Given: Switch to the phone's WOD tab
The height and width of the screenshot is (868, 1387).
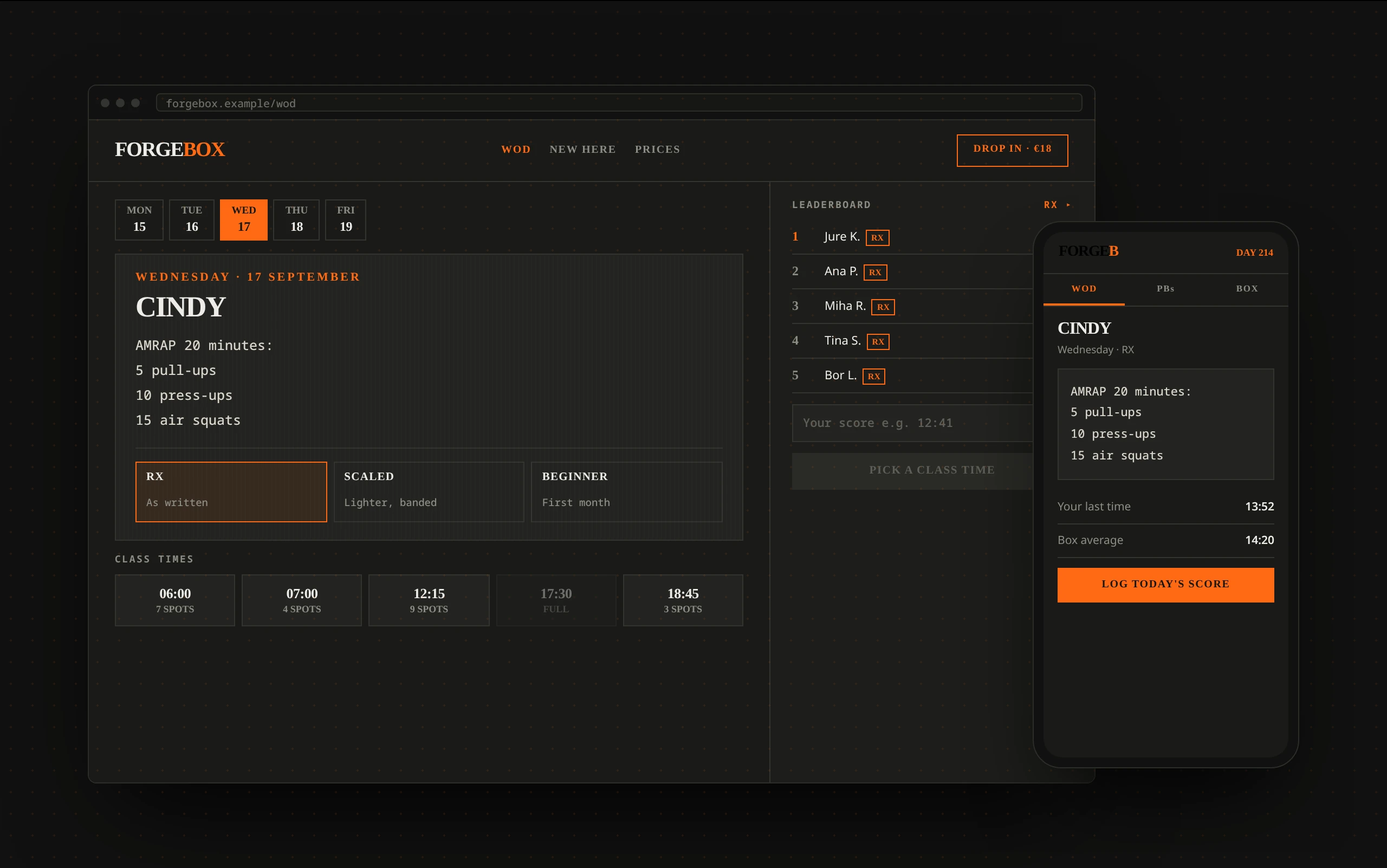Looking at the screenshot, I should [x=1084, y=289].
